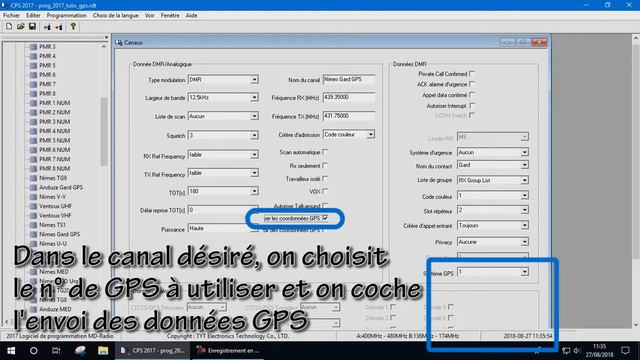Image resolution: width=640 pixels, height=360 pixels.
Task: Open Choix de la langue menu
Action: (116, 16)
